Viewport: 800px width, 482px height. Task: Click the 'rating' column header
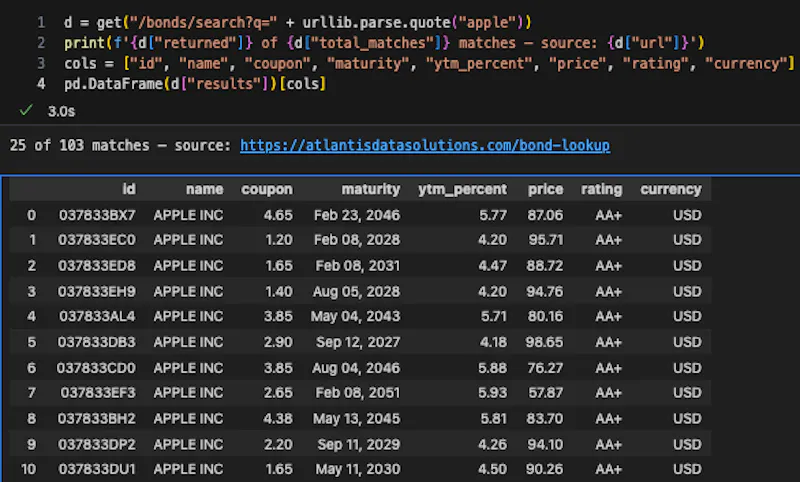click(x=602, y=189)
